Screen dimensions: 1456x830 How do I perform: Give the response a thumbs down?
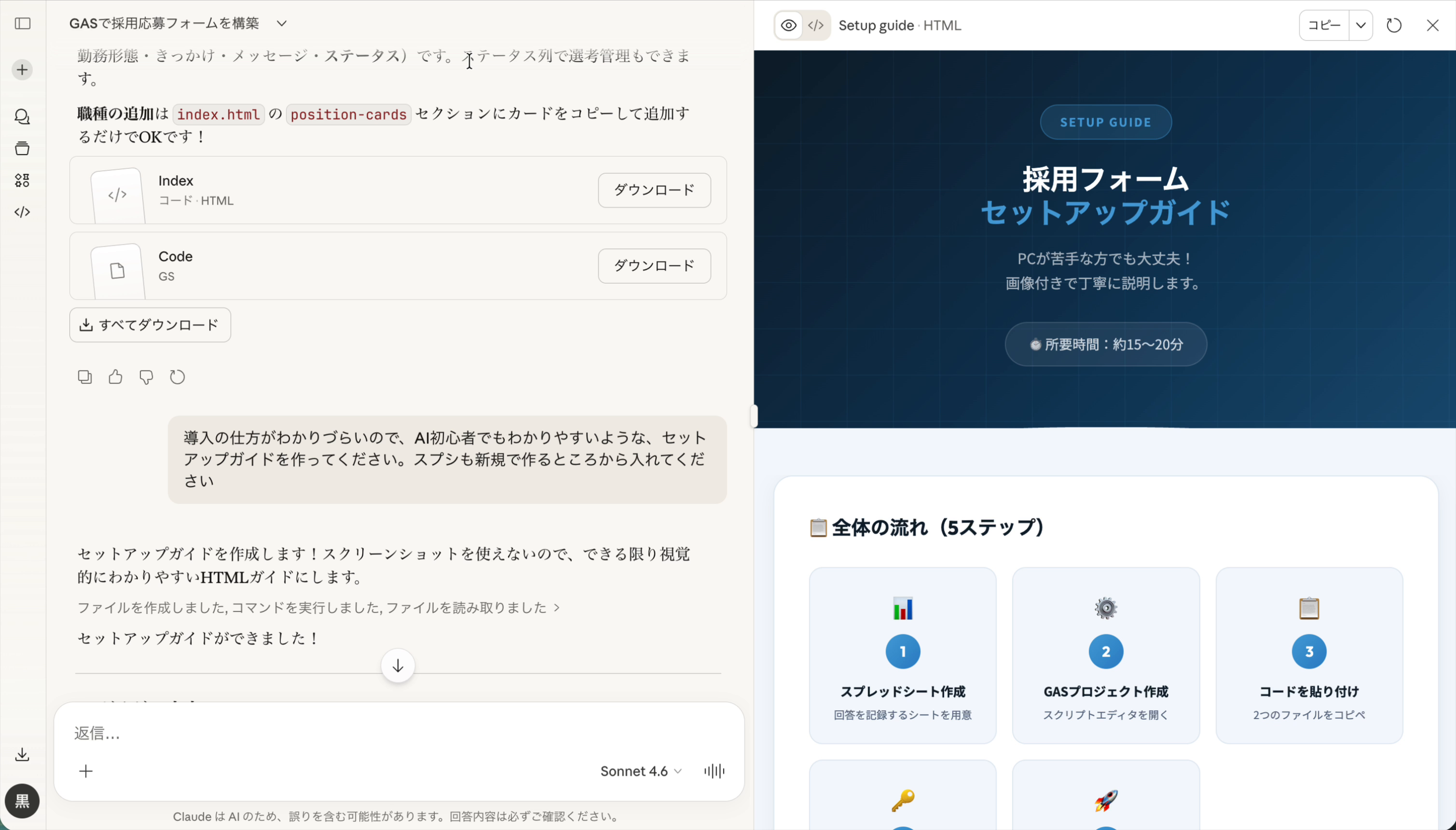tap(146, 377)
